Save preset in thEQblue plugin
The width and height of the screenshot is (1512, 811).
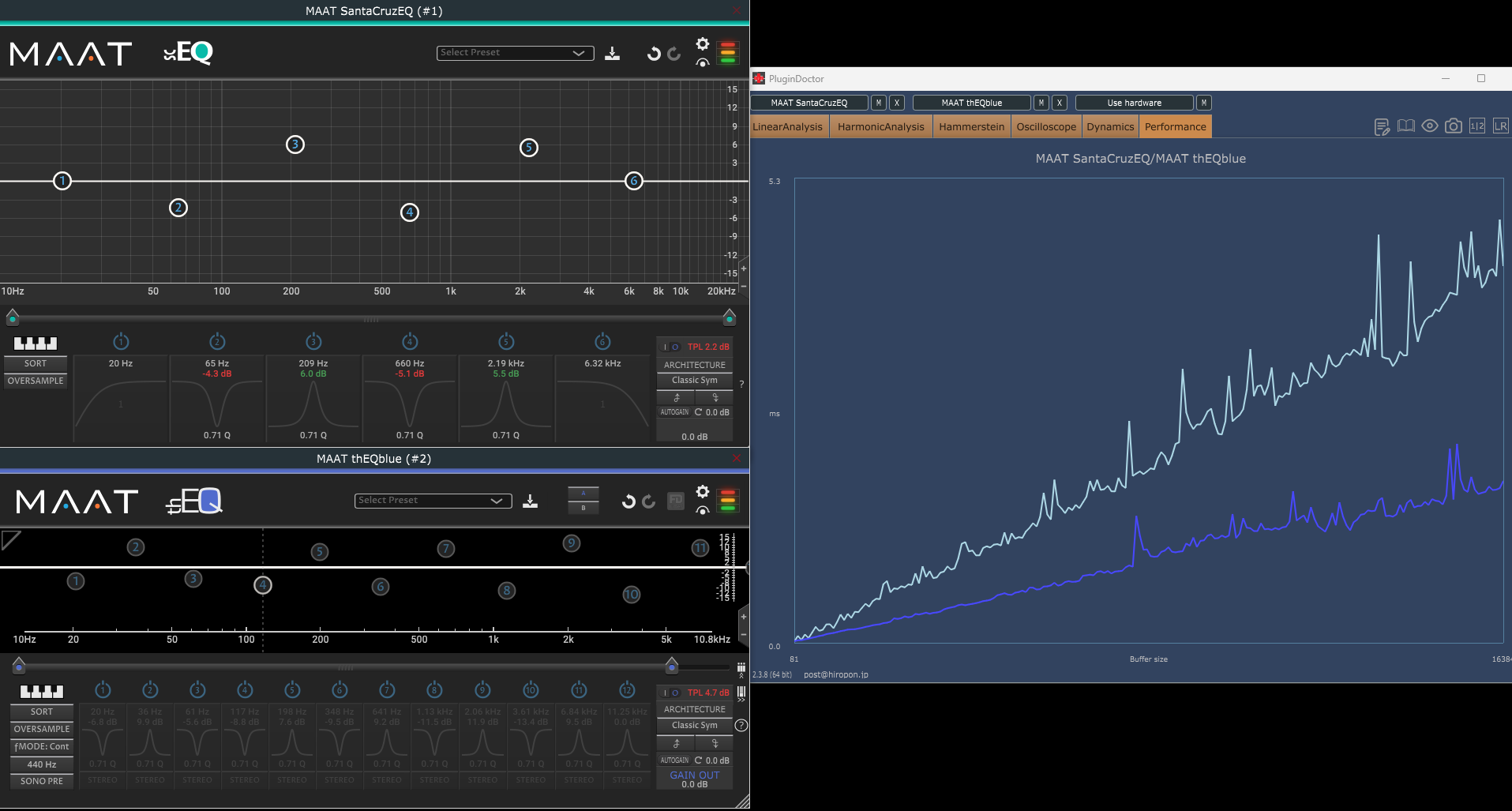(530, 501)
